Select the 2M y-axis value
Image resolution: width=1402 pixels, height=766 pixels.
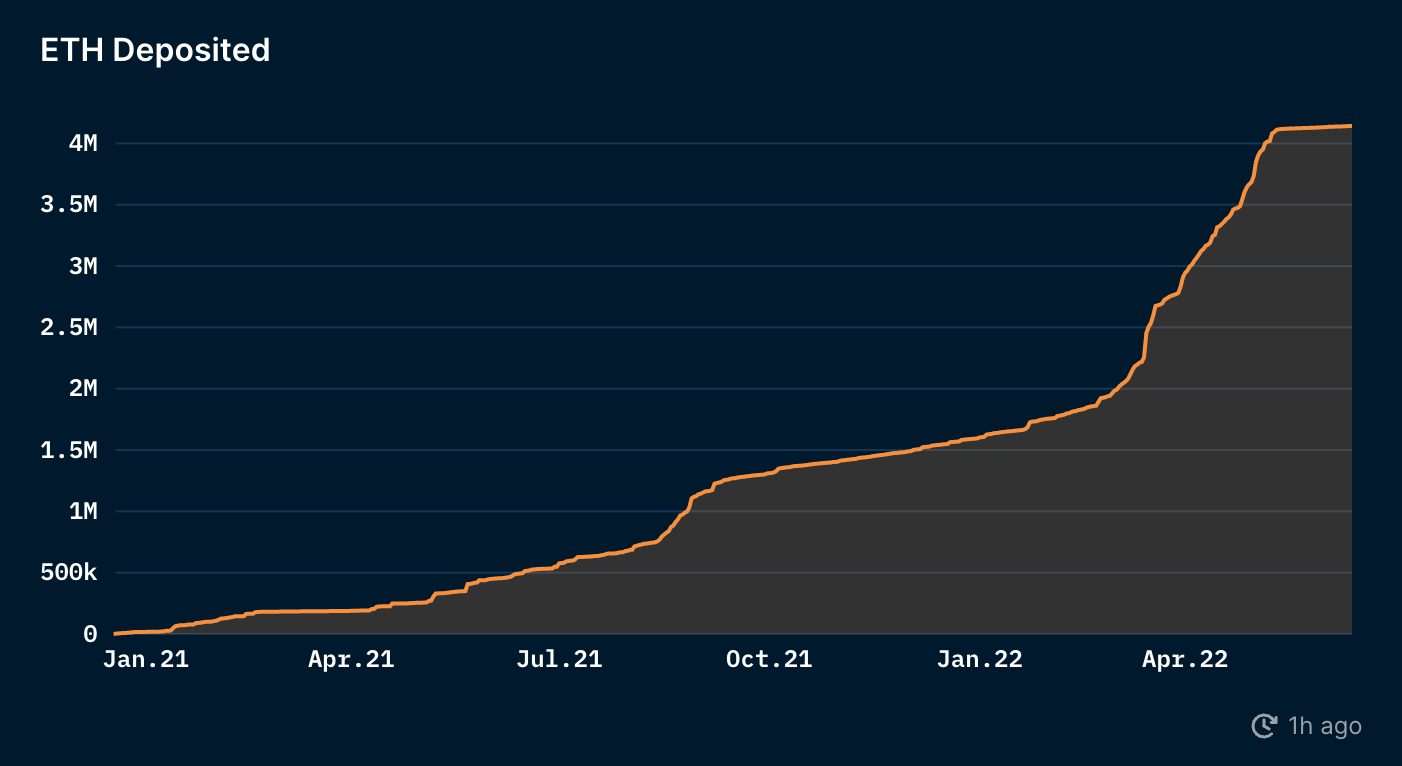point(83,389)
